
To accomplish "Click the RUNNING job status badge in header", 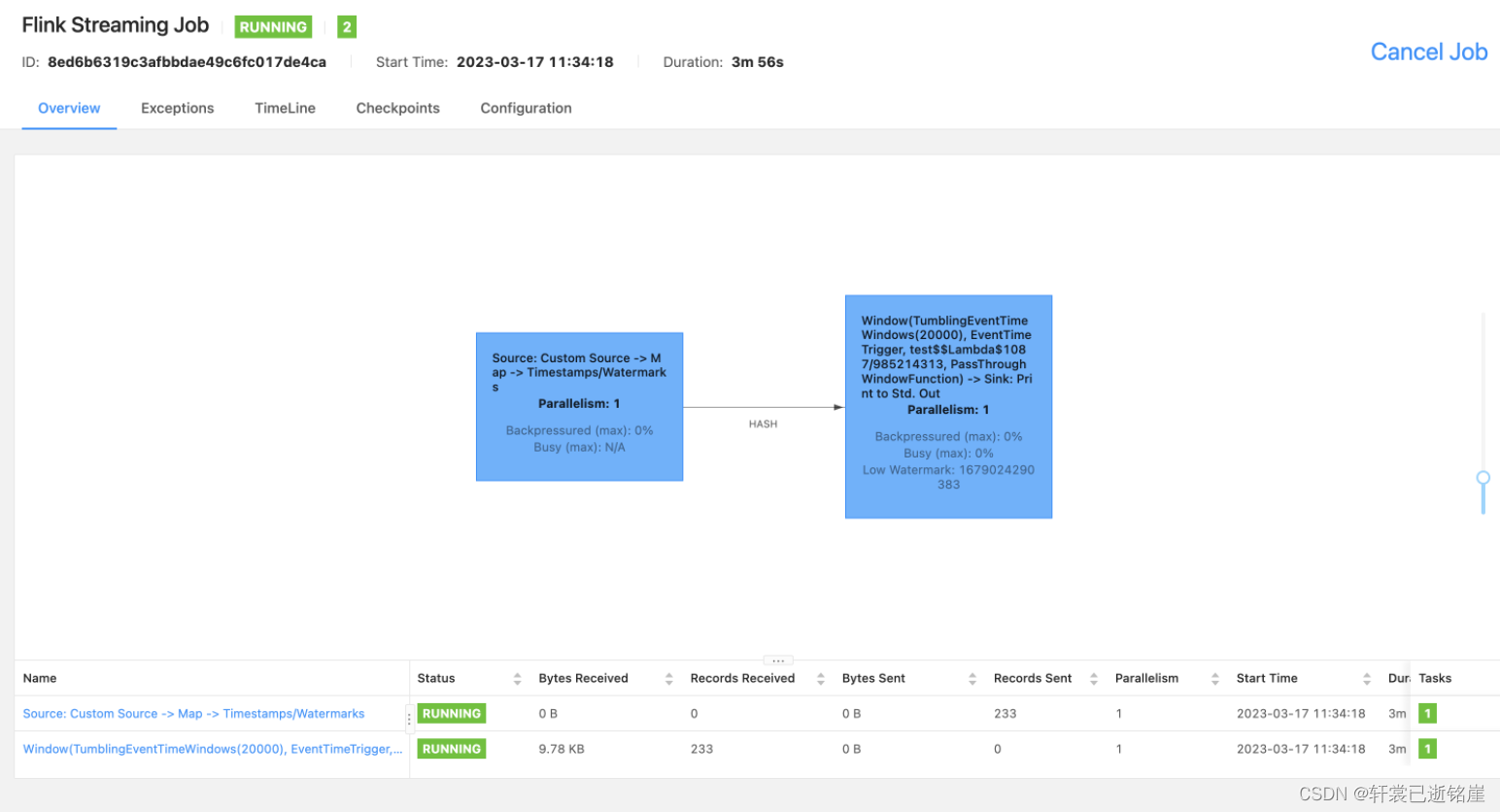I will 273,27.
